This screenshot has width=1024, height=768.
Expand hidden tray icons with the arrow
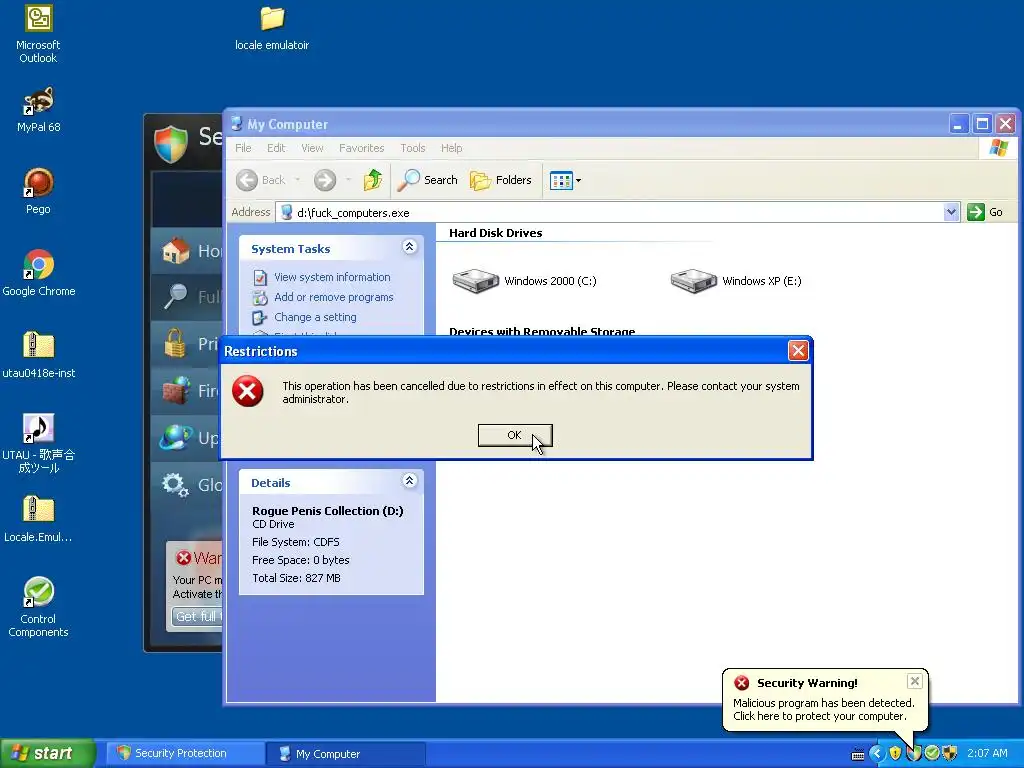click(x=876, y=754)
